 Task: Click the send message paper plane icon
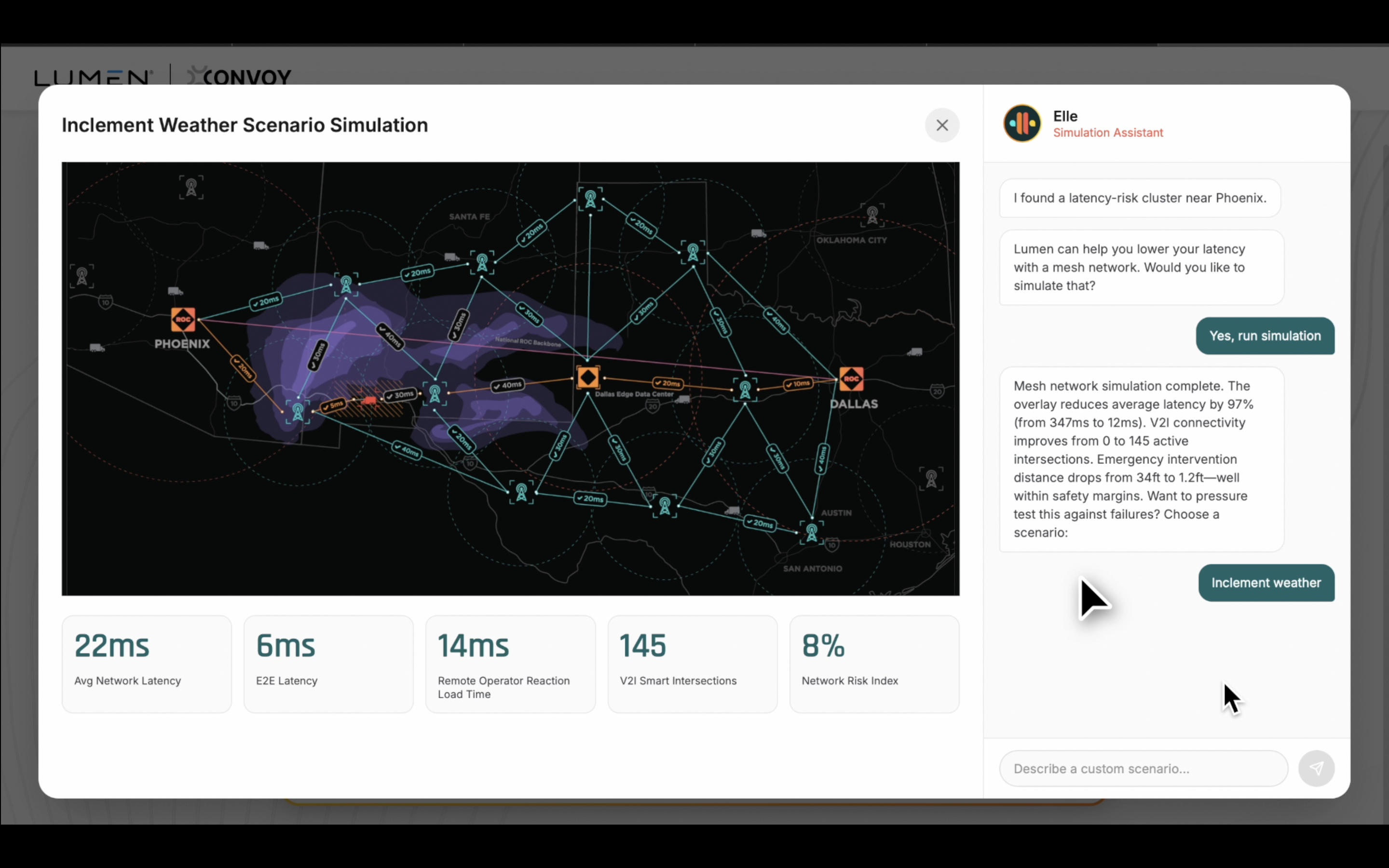1316,768
